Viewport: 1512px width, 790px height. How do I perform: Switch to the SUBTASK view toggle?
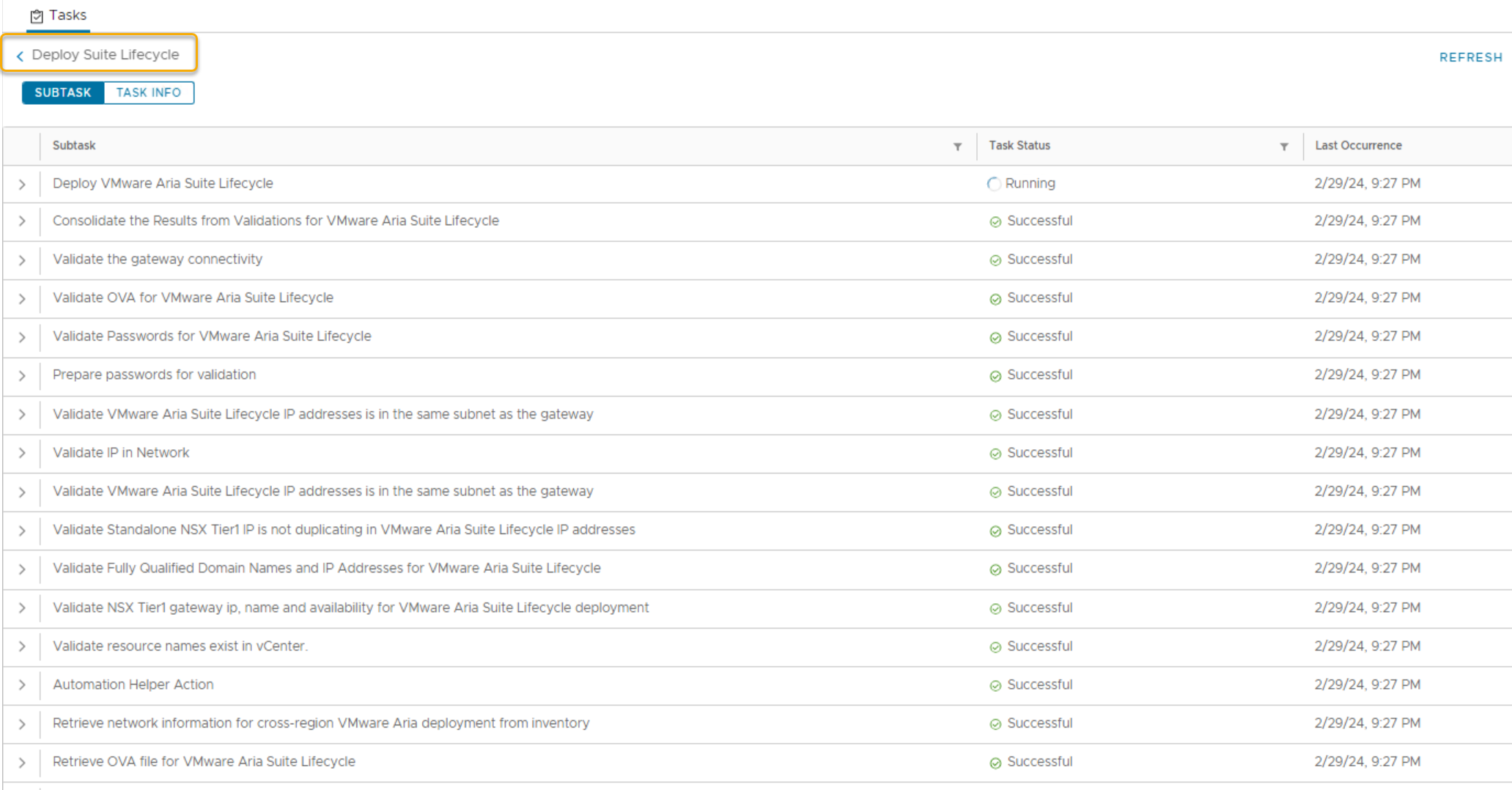click(x=63, y=93)
